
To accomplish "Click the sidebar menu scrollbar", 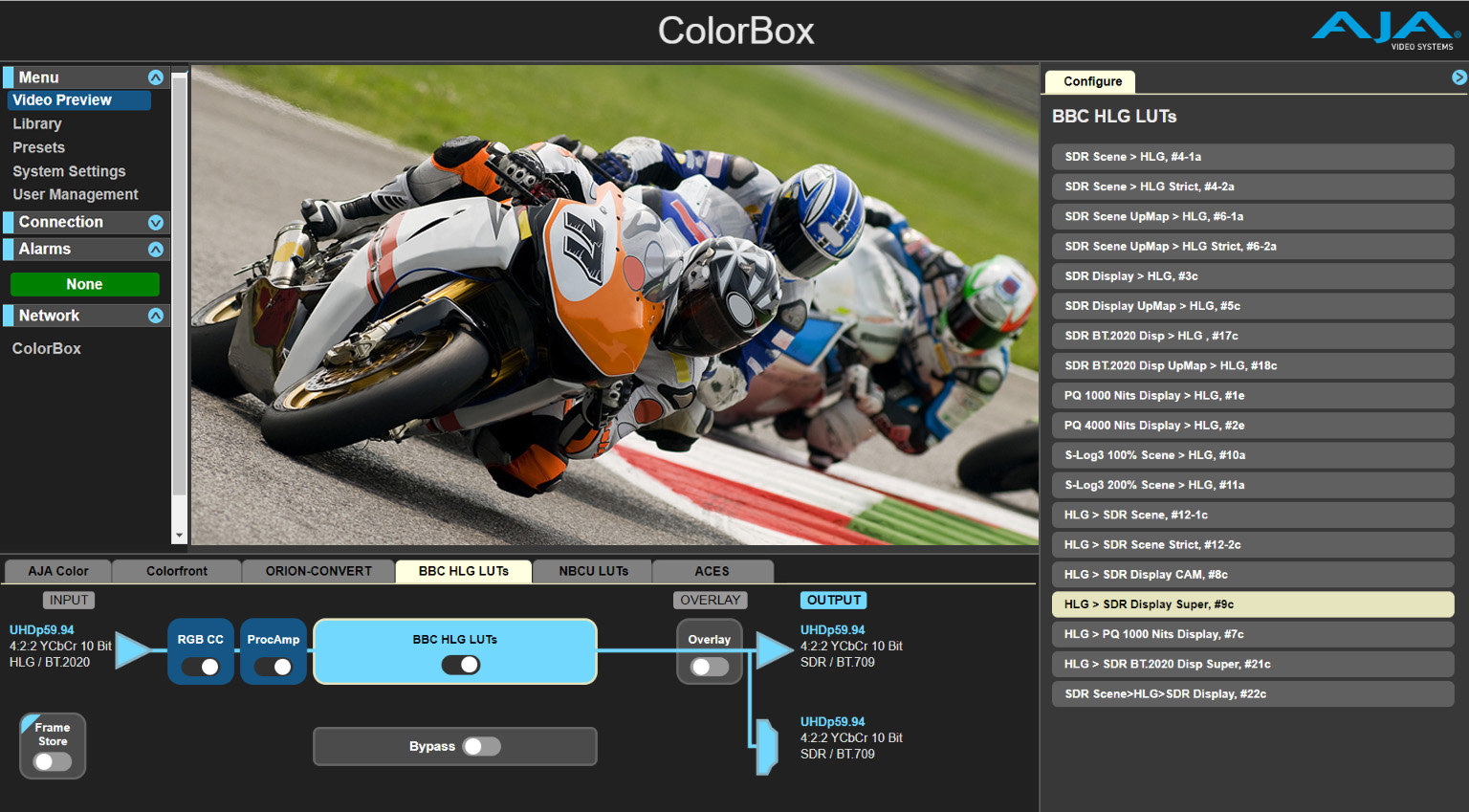I will [x=180, y=287].
